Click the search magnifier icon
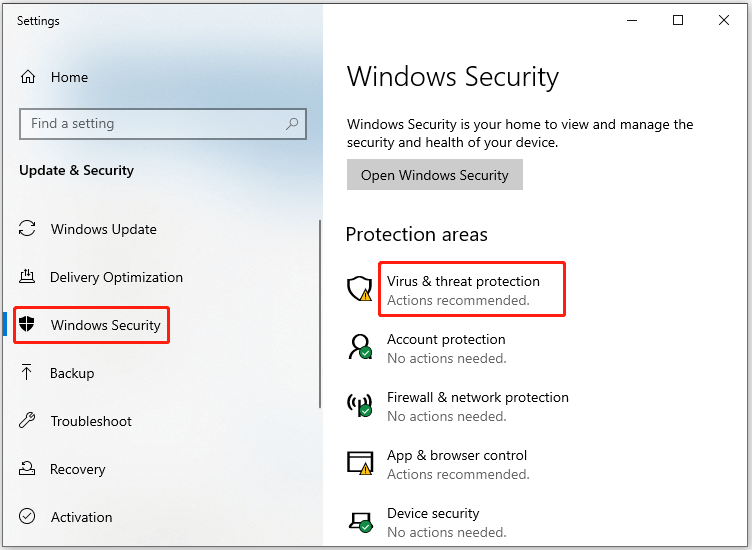Screen dimensions: 752x550 [x=292, y=124]
